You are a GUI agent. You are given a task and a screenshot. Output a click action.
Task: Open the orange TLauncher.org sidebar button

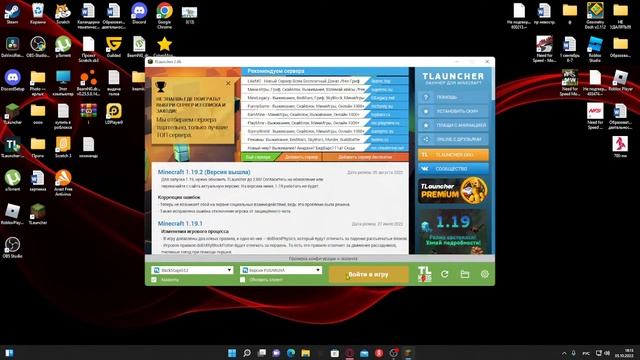(453, 155)
